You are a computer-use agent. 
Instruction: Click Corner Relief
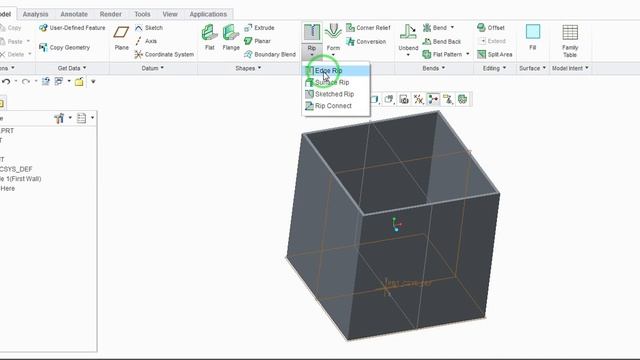[x=368, y=28]
